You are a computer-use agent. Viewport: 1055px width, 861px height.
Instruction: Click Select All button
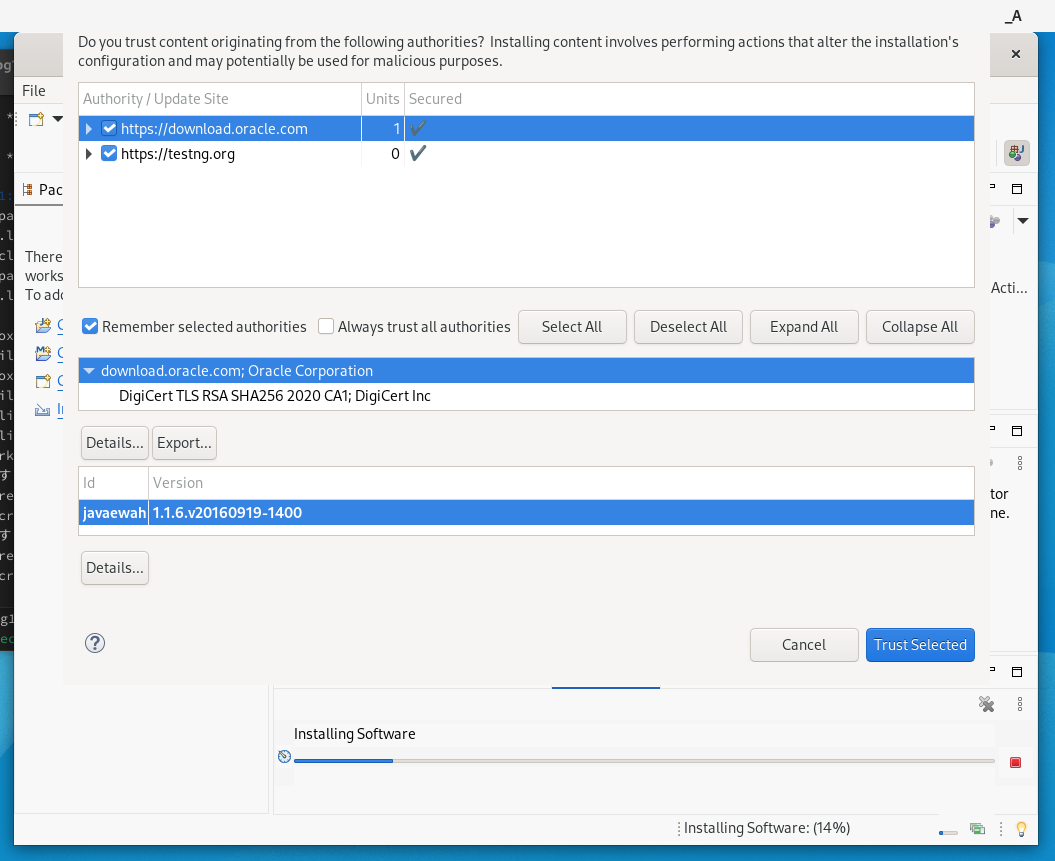[572, 327]
